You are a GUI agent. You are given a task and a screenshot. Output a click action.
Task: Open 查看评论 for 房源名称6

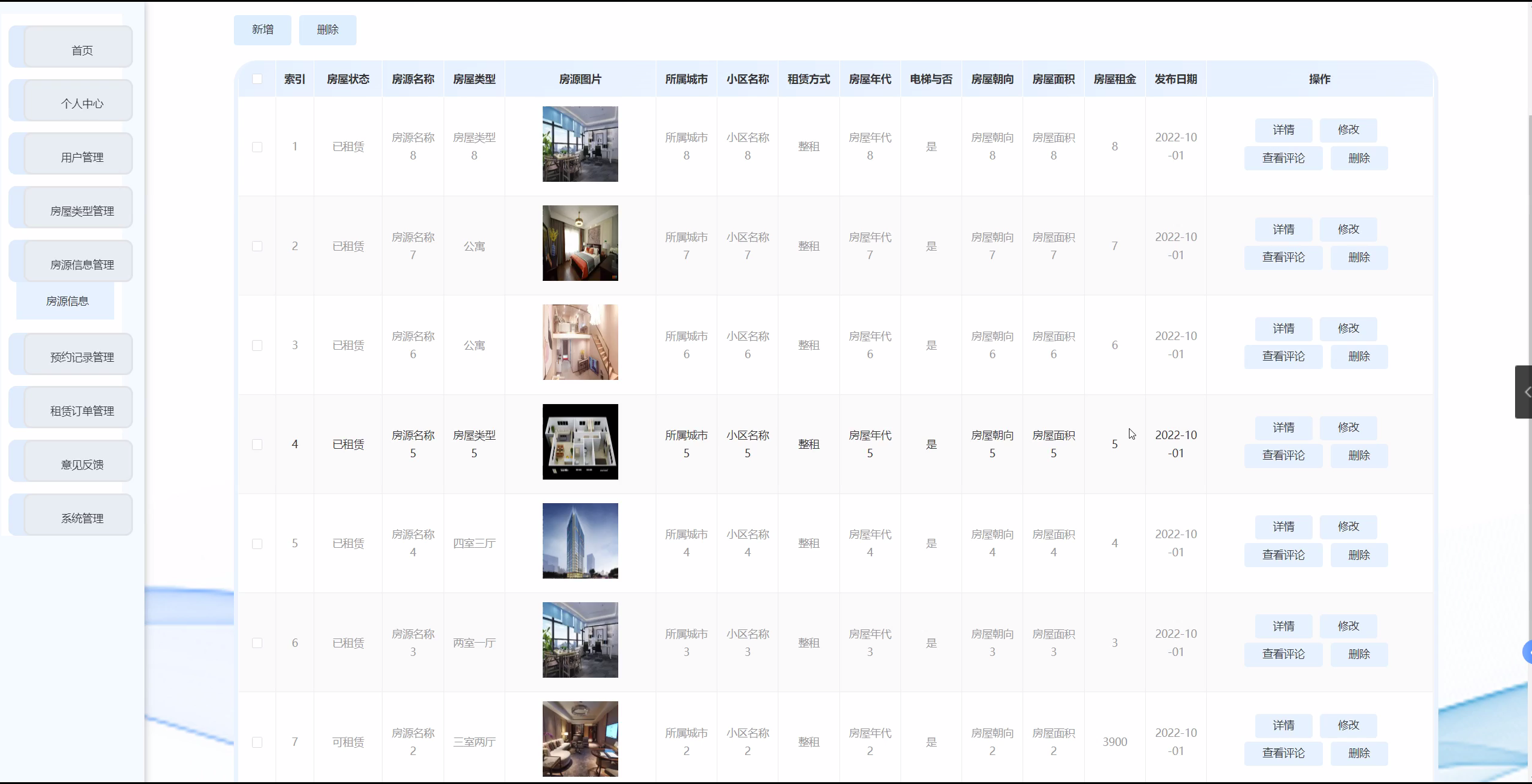point(1284,356)
